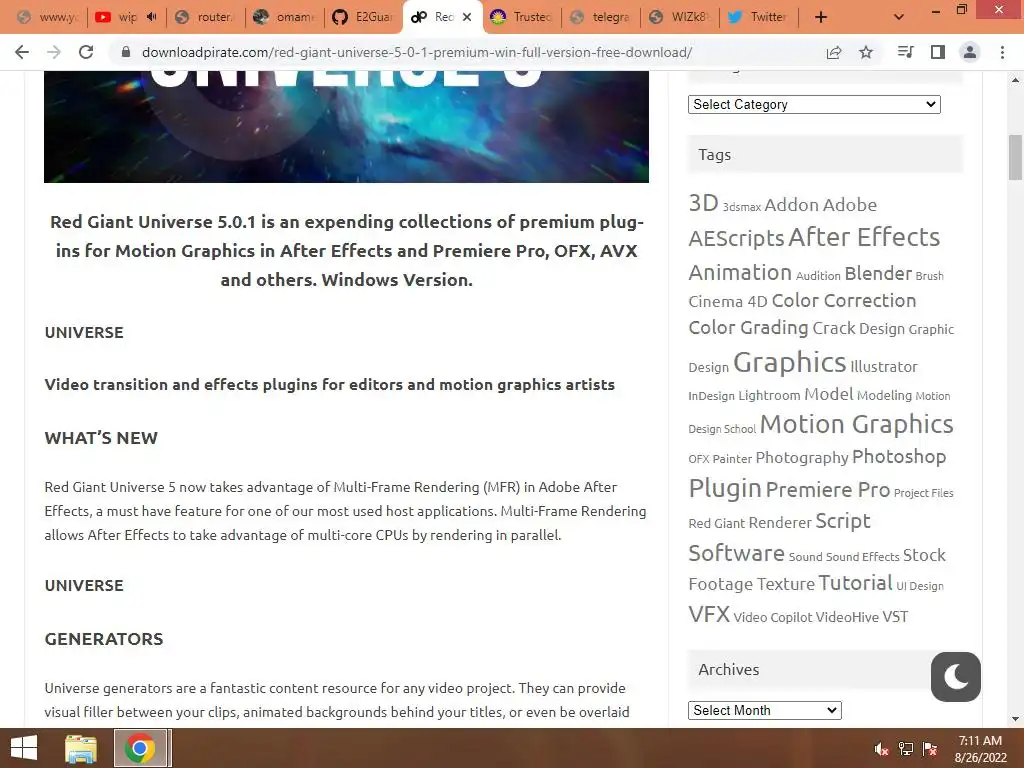Toggle the browser side panel icon

point(938,52)
